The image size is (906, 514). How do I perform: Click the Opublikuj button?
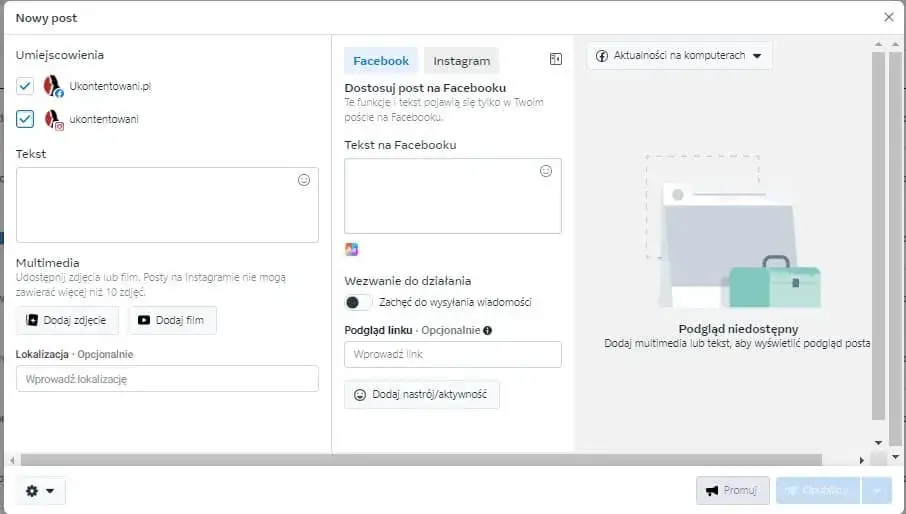(818, 491)
